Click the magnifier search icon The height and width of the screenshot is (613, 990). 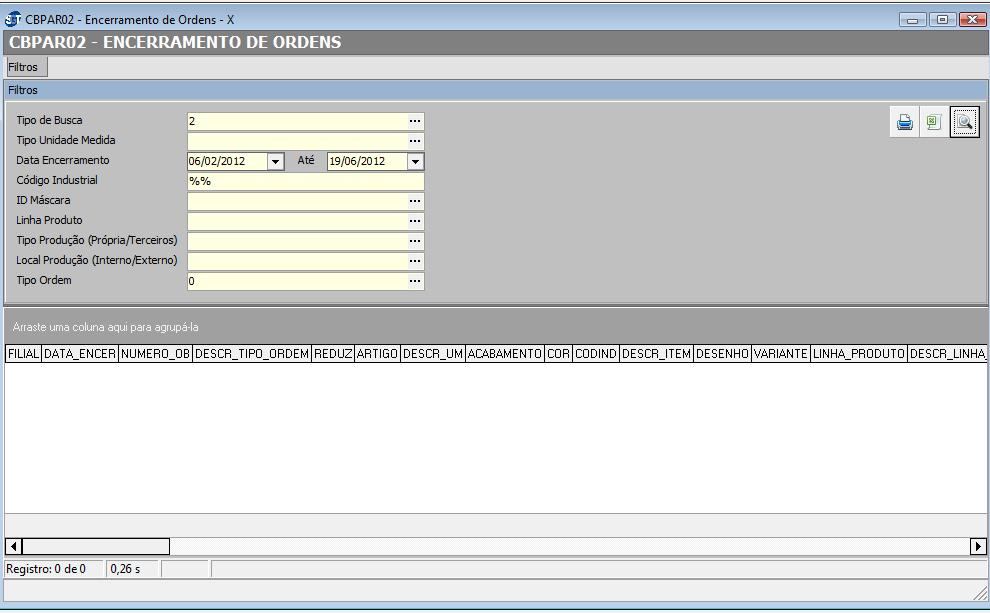tap(964, 123)
